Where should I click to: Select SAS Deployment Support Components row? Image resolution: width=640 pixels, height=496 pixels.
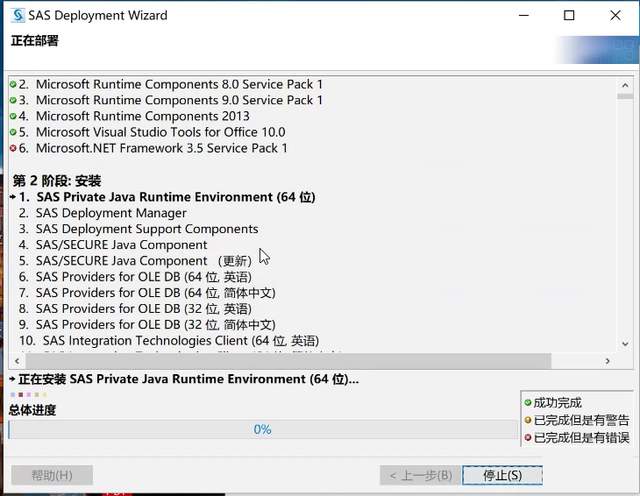[147, 229]
